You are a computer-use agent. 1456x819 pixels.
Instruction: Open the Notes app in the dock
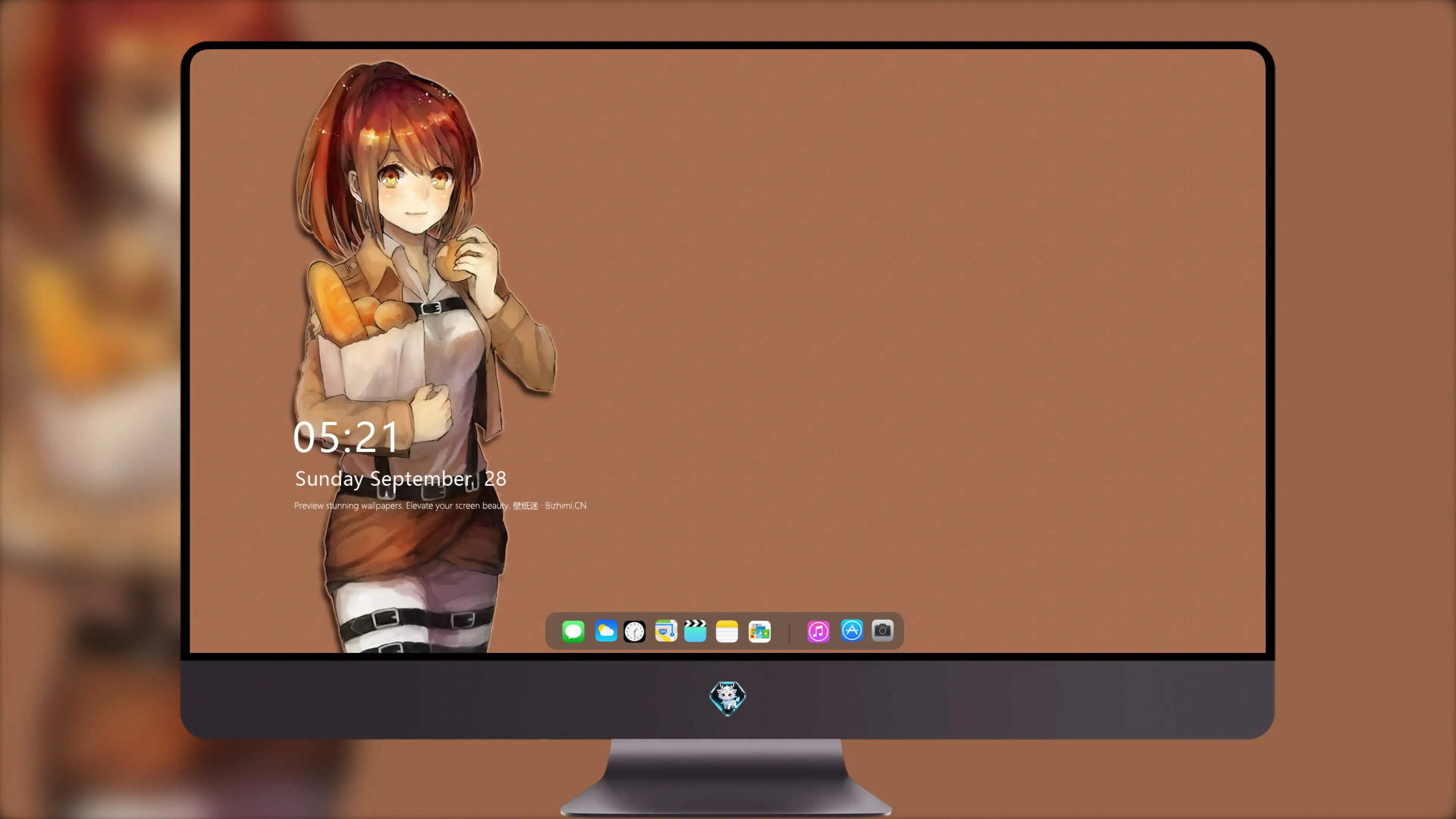click(727, 631)
